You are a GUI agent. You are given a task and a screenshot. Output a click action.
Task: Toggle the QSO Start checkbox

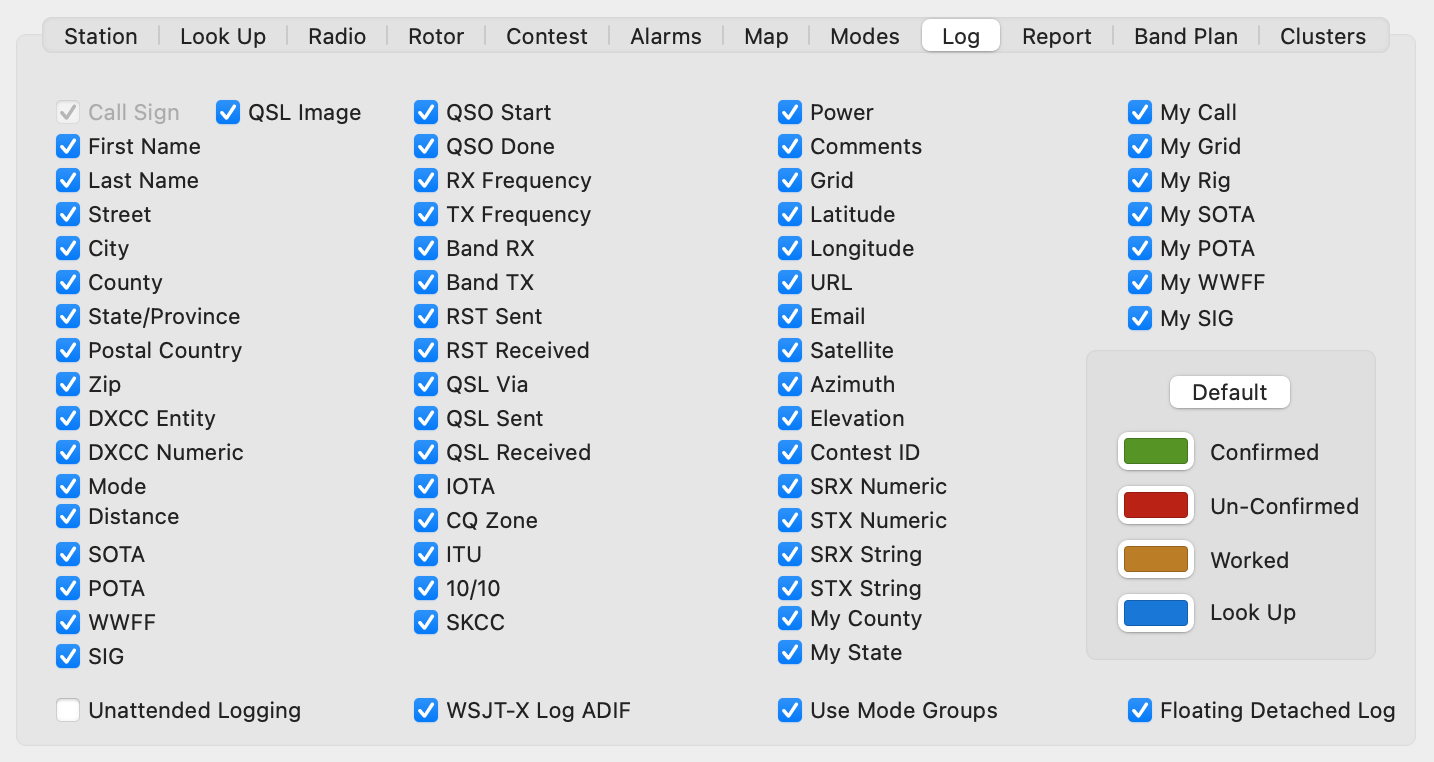click(x=427, y=113)
